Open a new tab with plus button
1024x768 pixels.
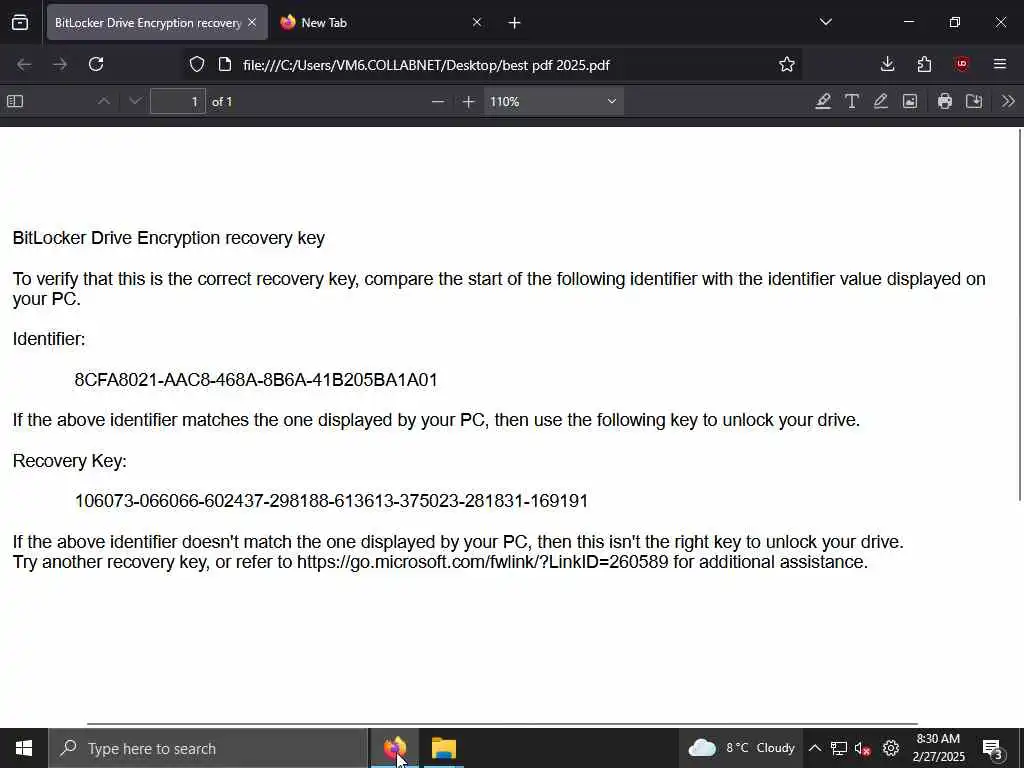click(514, 23)
